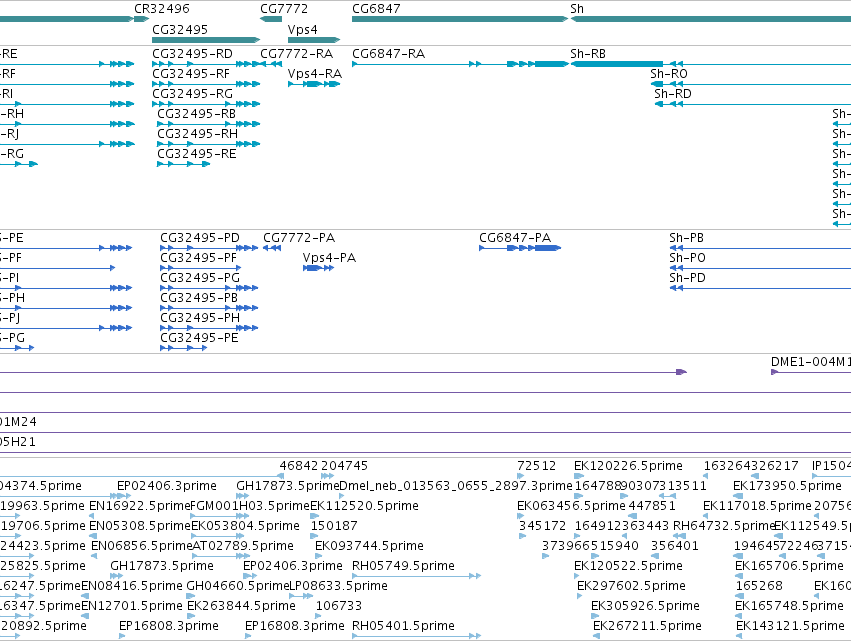This screenshot has height=641, width=851.
Task: Open EST EK120226.5prime
Action: pos(628,466)
